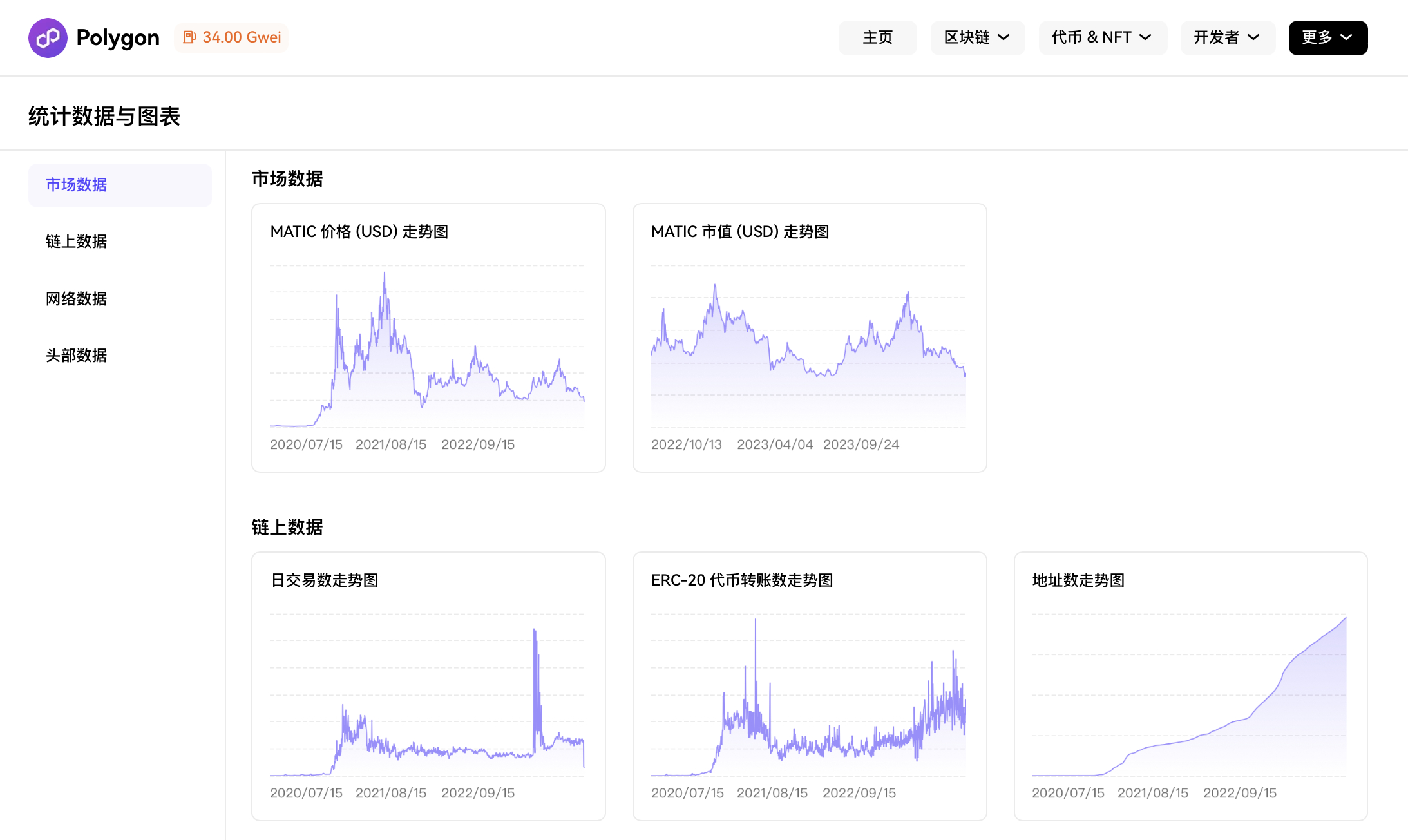Click the 2023/04/04 label on market cap chart

point(775,444)
